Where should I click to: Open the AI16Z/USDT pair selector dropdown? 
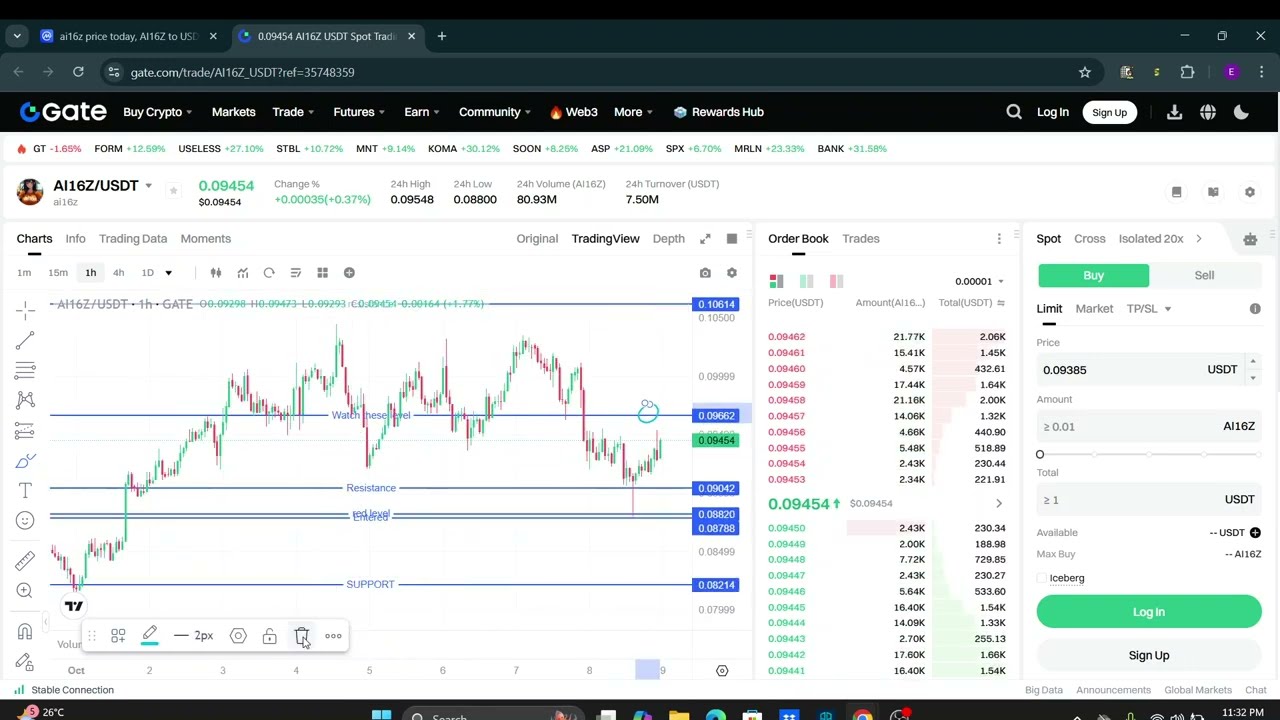pyautogui.click(x=148, y=186)
